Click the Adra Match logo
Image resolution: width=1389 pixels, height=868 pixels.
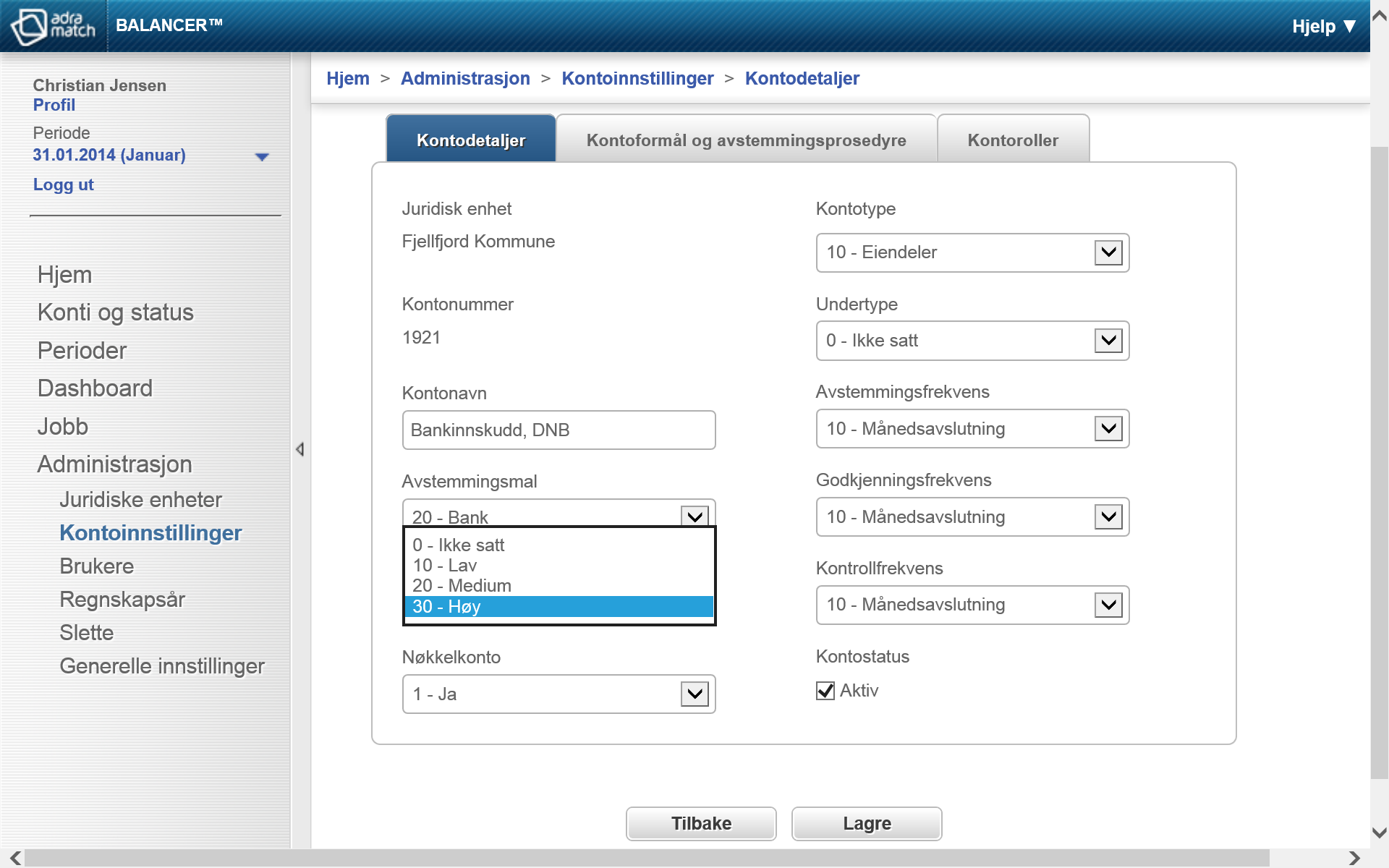pos(53,26)
